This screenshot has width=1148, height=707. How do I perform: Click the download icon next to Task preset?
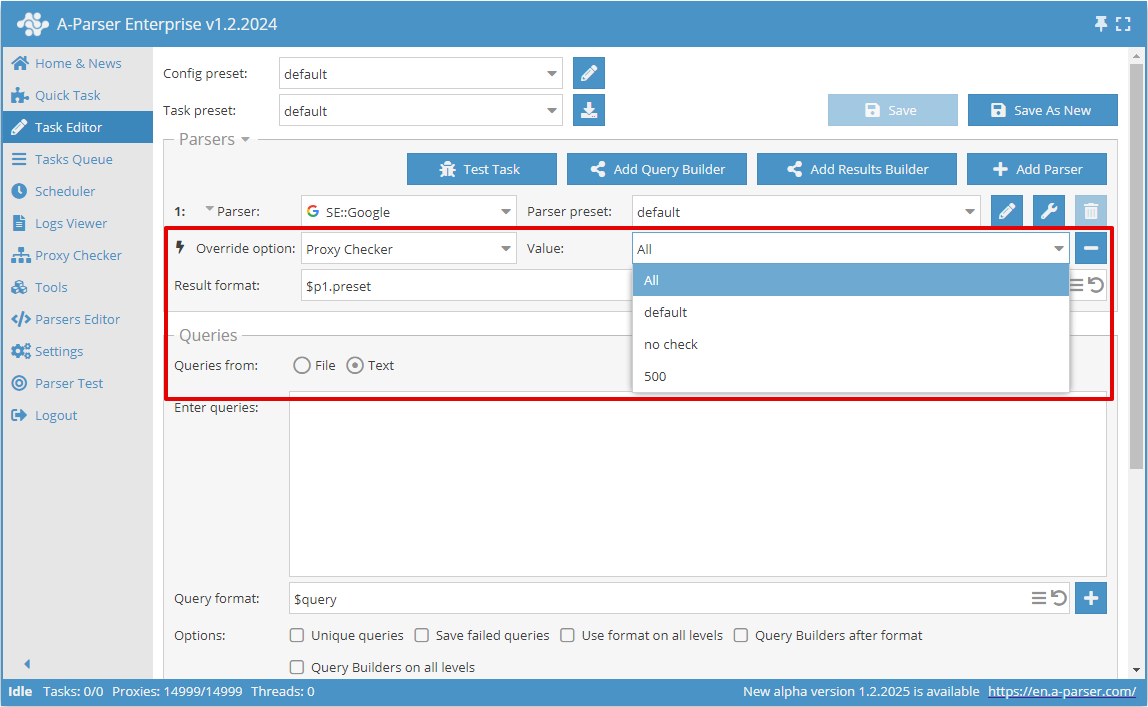click(x=589, y=110)
